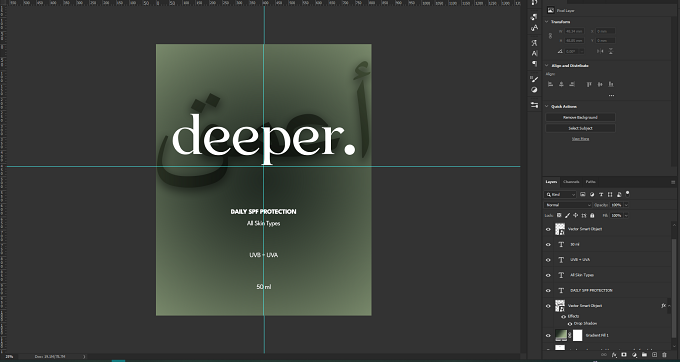Screen dimensions: 680x362
Task: Create a new layer
Action: (654, 355)
